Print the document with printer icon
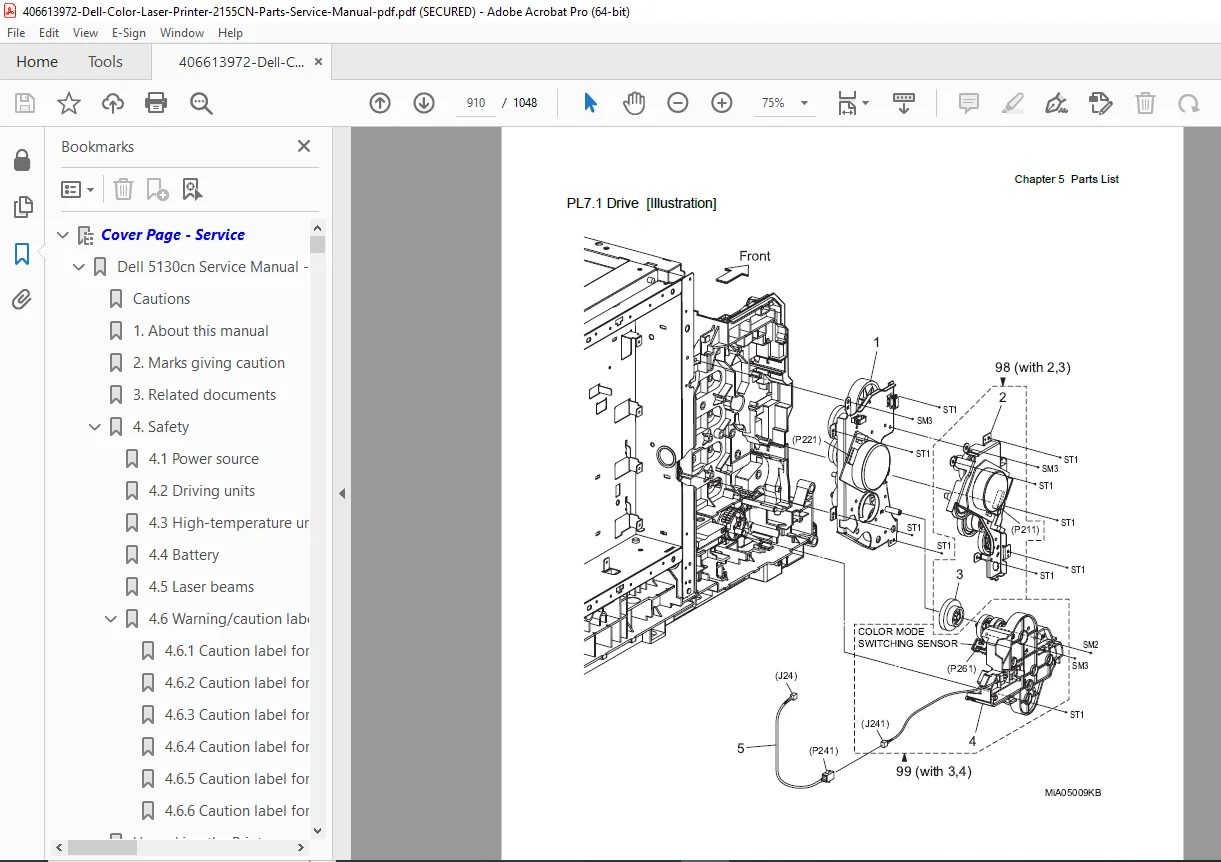Viewport: 1221px width, 862px height. click(x=156, y=103)
